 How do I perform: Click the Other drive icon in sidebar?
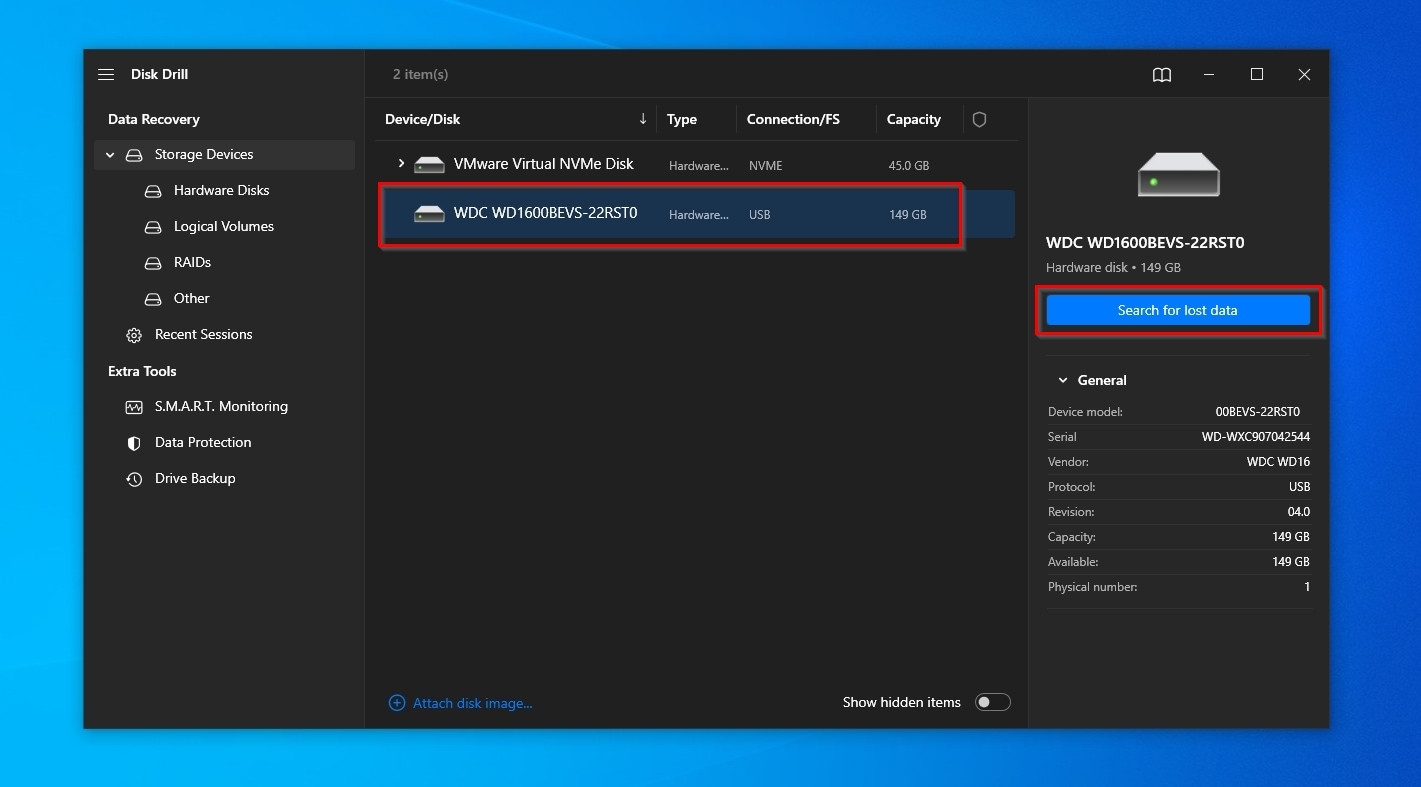tap(153, 299)
